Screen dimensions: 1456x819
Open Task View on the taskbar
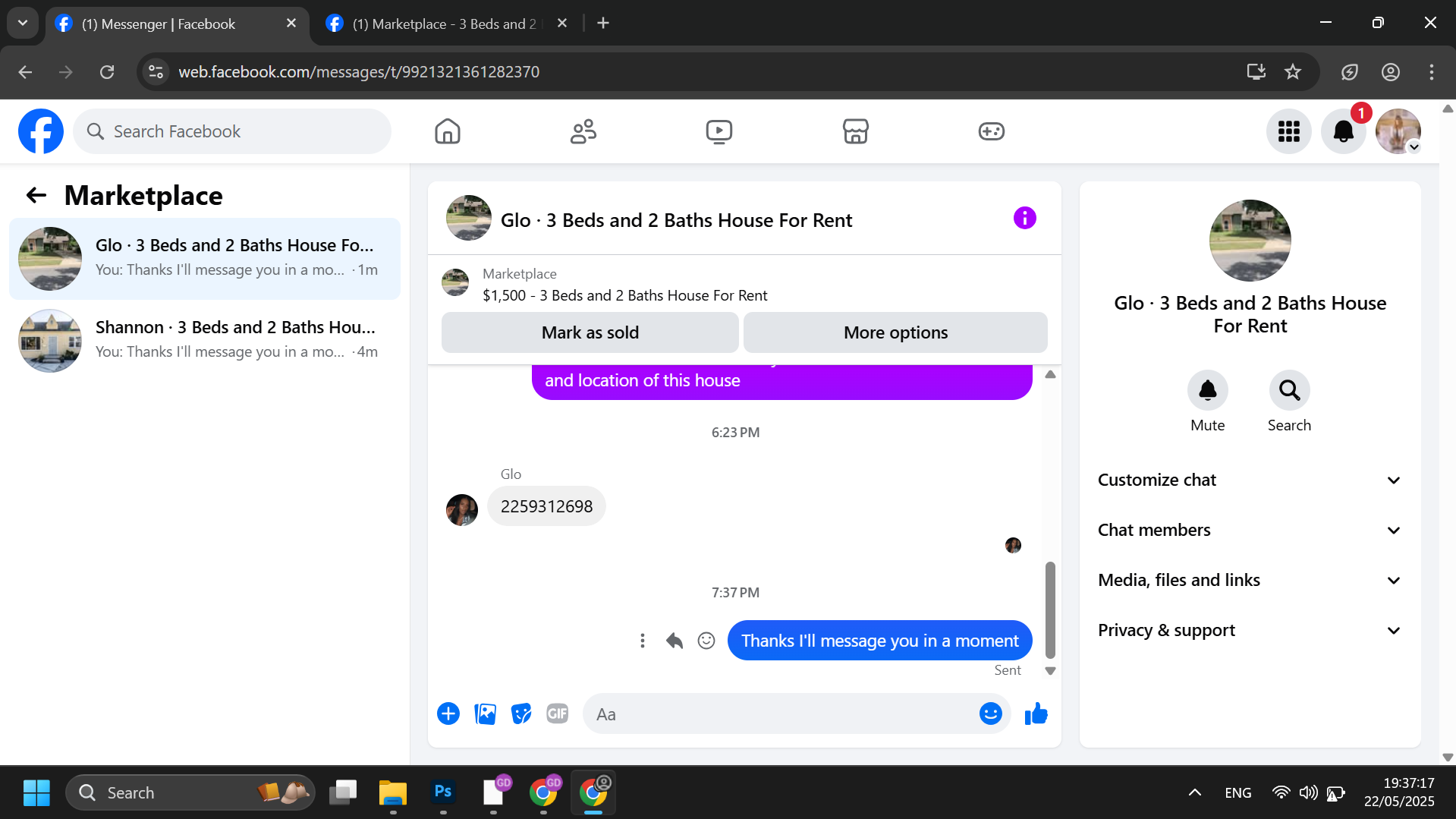[x=343, y=792]
